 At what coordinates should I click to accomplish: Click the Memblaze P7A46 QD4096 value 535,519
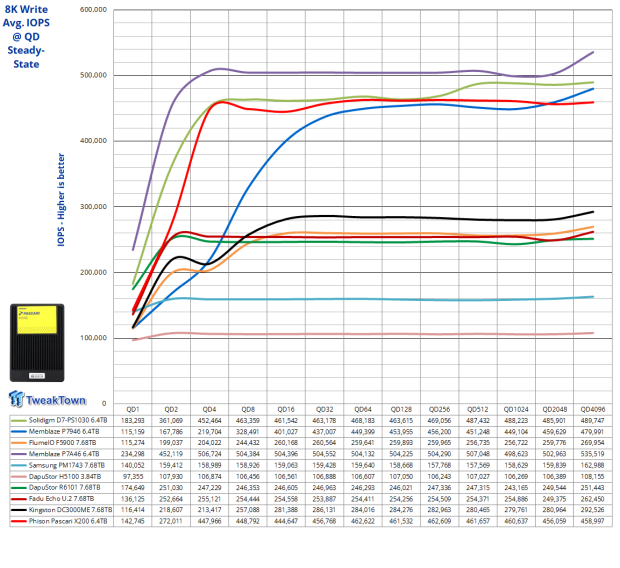click(592, 454)
